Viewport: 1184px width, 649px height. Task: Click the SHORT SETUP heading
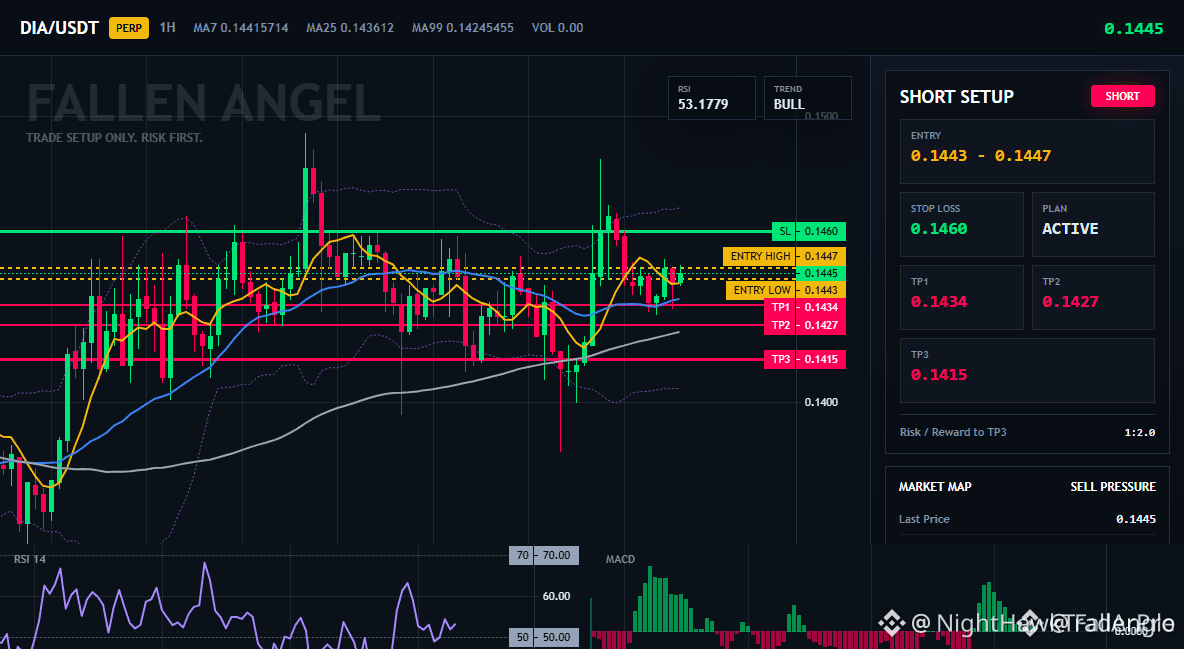[x=957, y=97]
